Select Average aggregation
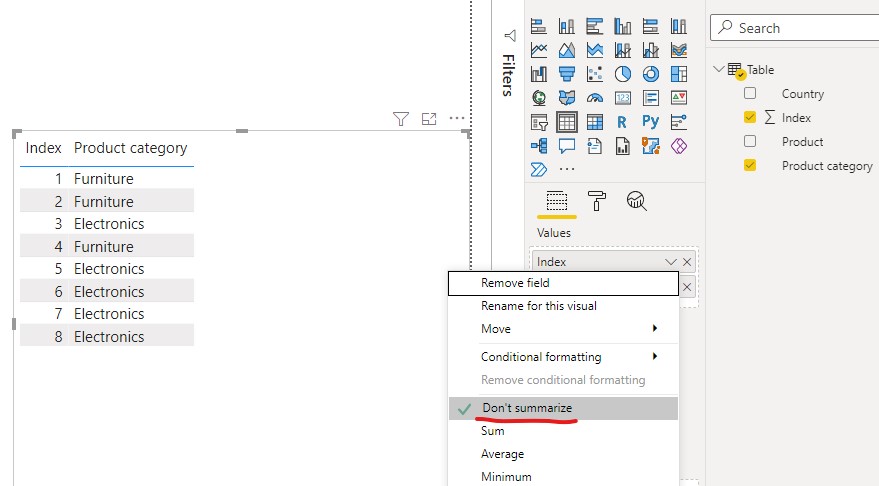 [x=563, y=454]
